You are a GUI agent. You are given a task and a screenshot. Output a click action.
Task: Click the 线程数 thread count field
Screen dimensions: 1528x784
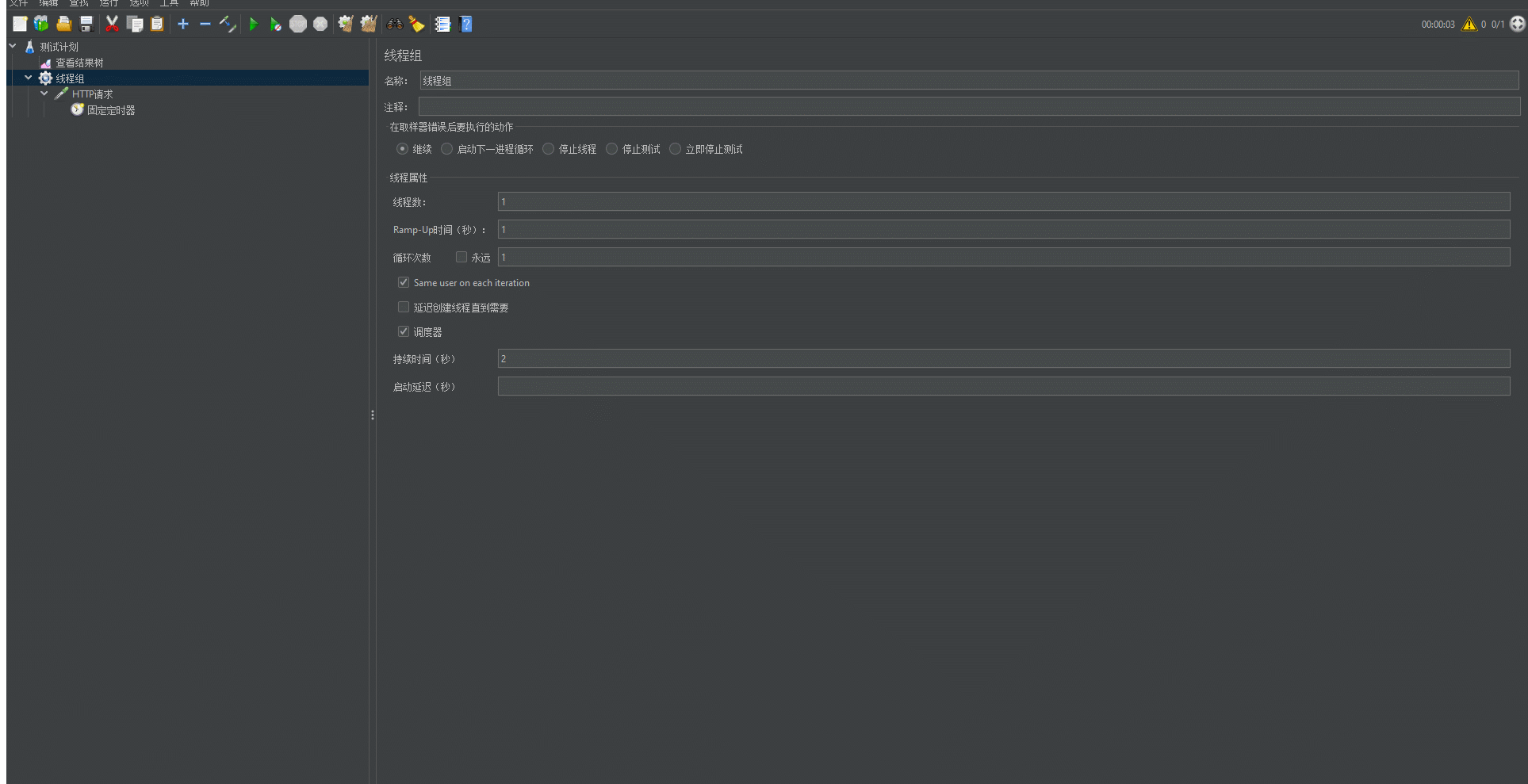point(1003,202)
